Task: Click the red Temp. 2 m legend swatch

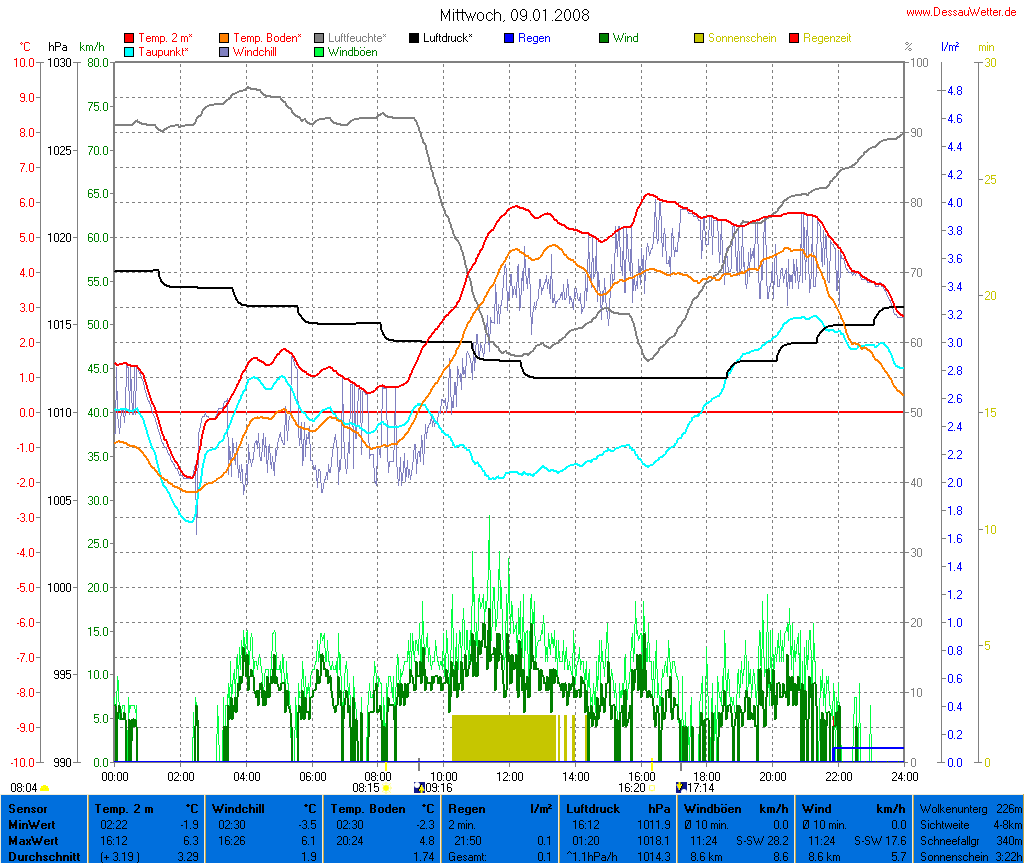Action: 129,38
